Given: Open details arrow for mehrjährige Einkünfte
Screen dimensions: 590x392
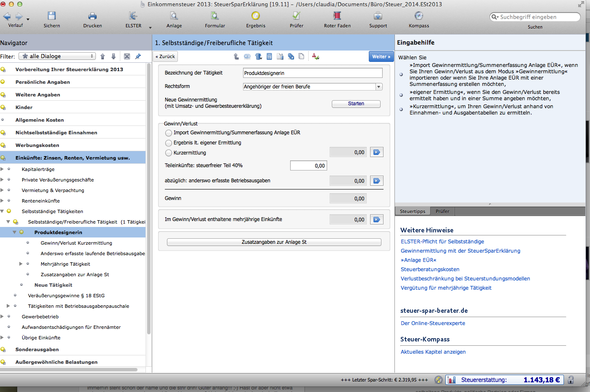Looking at the screenshot, I should coord(377,220).
